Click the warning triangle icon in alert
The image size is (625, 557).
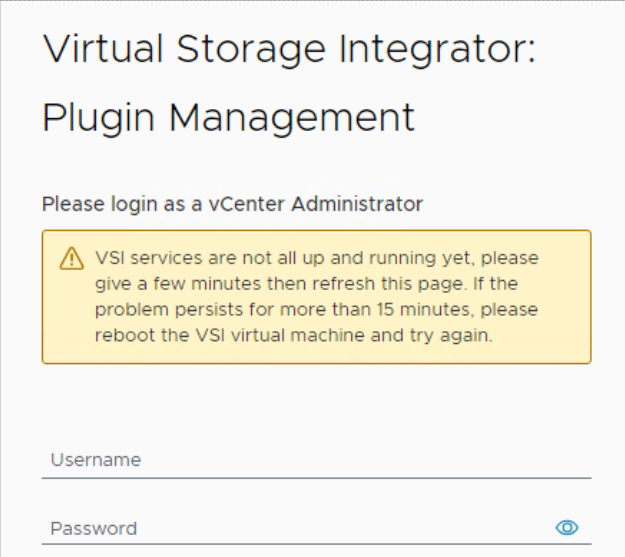[x=71, y=259]
